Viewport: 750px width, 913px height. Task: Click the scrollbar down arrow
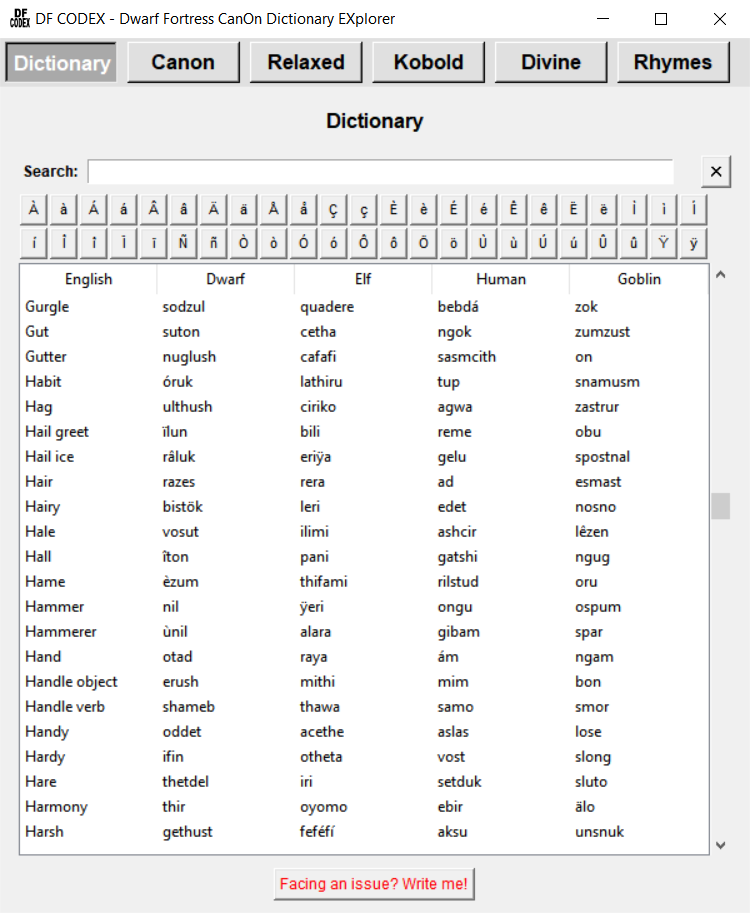(x=720, y=845)
